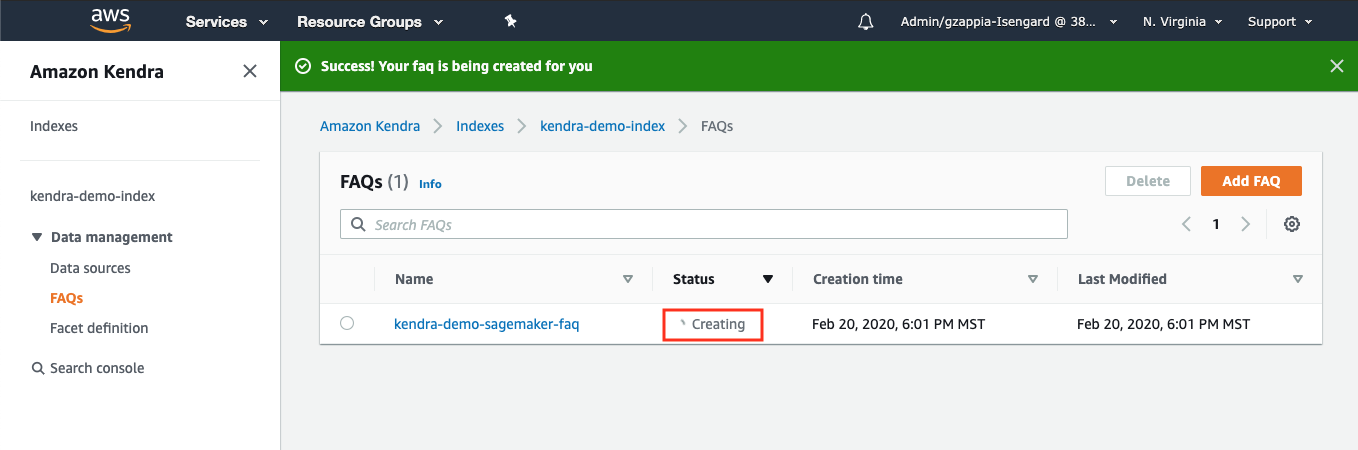The width and height of the screenshot is (1358, 450).
Task: Close the Amazon Kendra side panel
Action: [250, 71]
